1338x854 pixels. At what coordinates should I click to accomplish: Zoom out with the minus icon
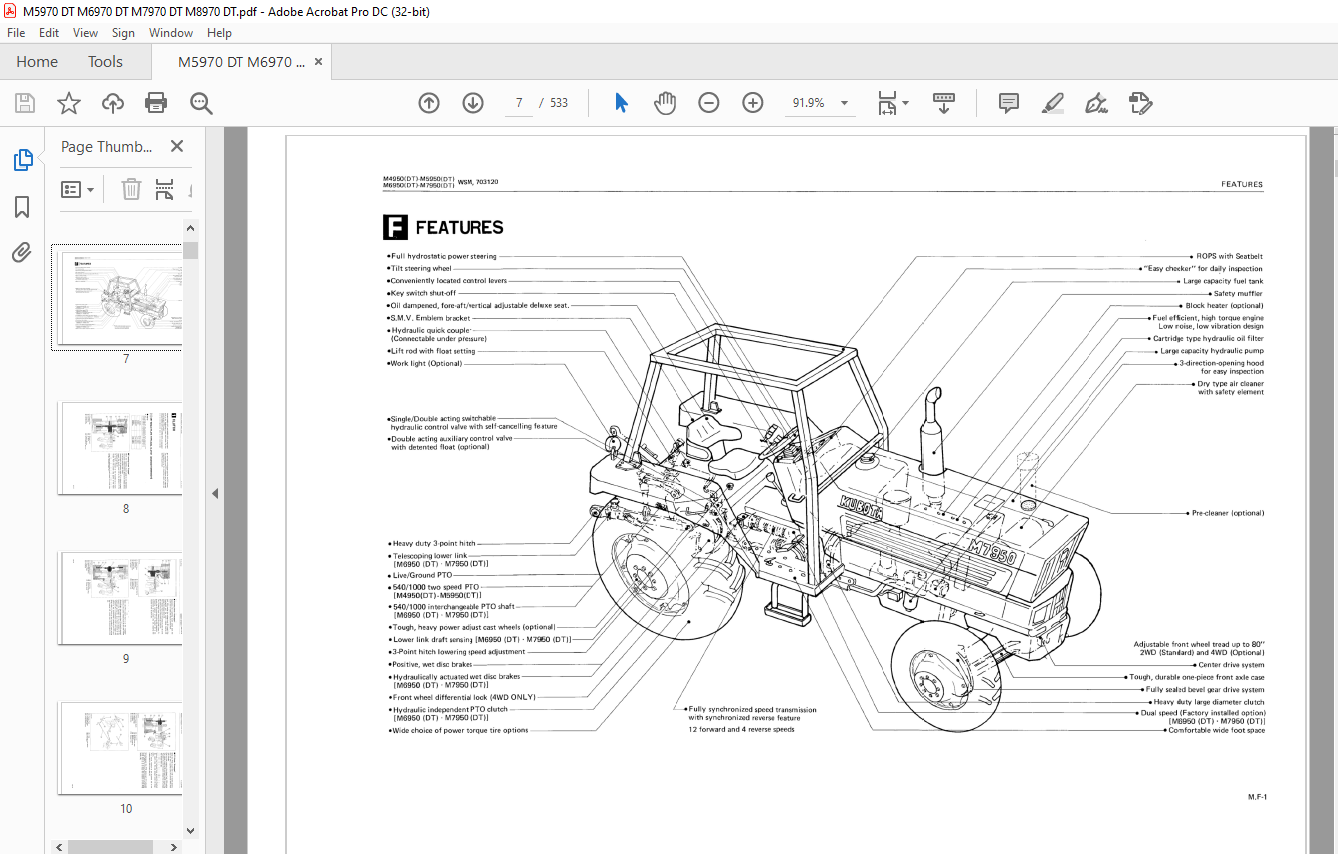[709, 103]
